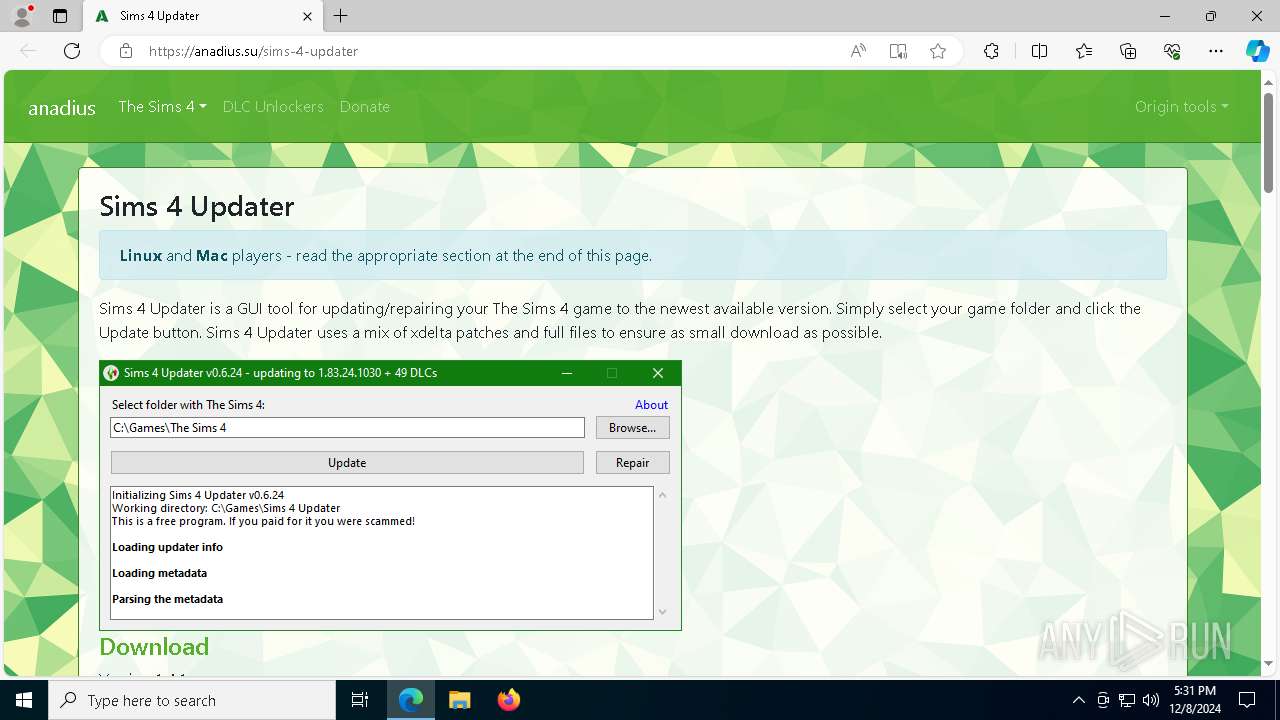Image resolution: width=1280 pixels, height=720 pixels.
Task: Open Task View
Action: [360, 700]
